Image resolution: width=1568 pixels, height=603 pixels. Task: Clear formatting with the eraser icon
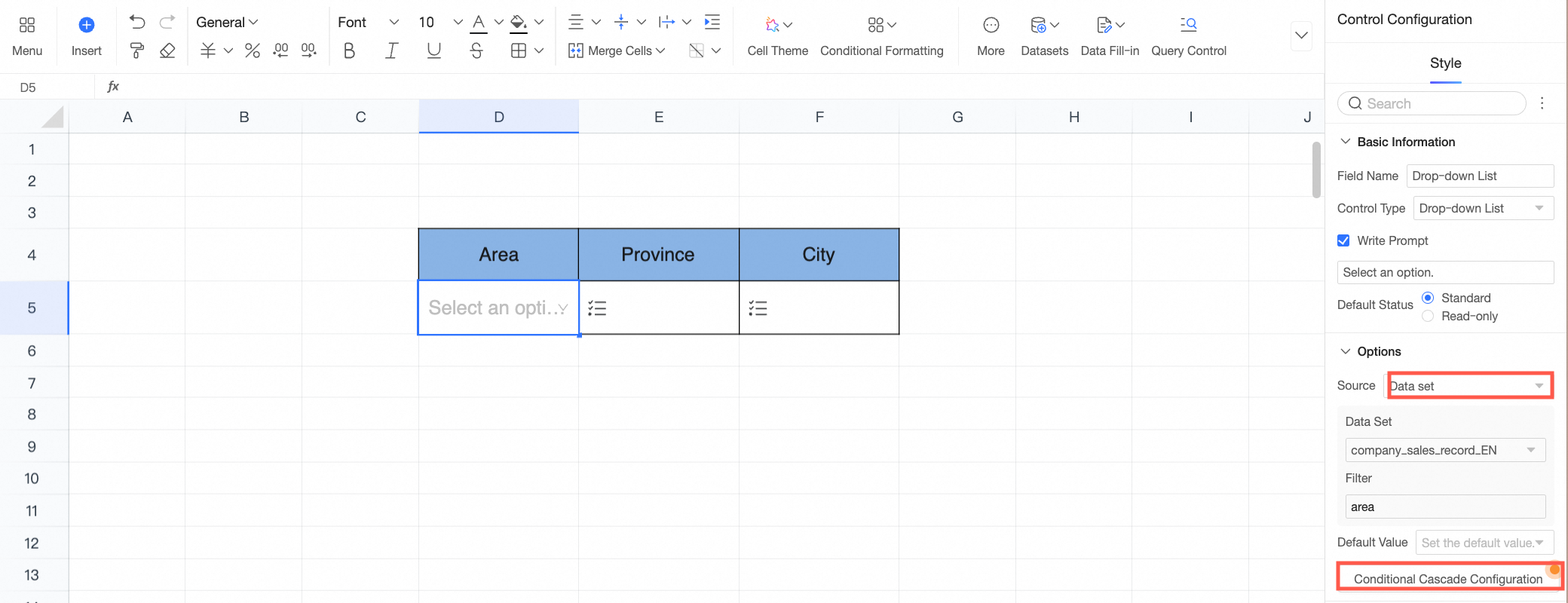(x=167, y=51)
